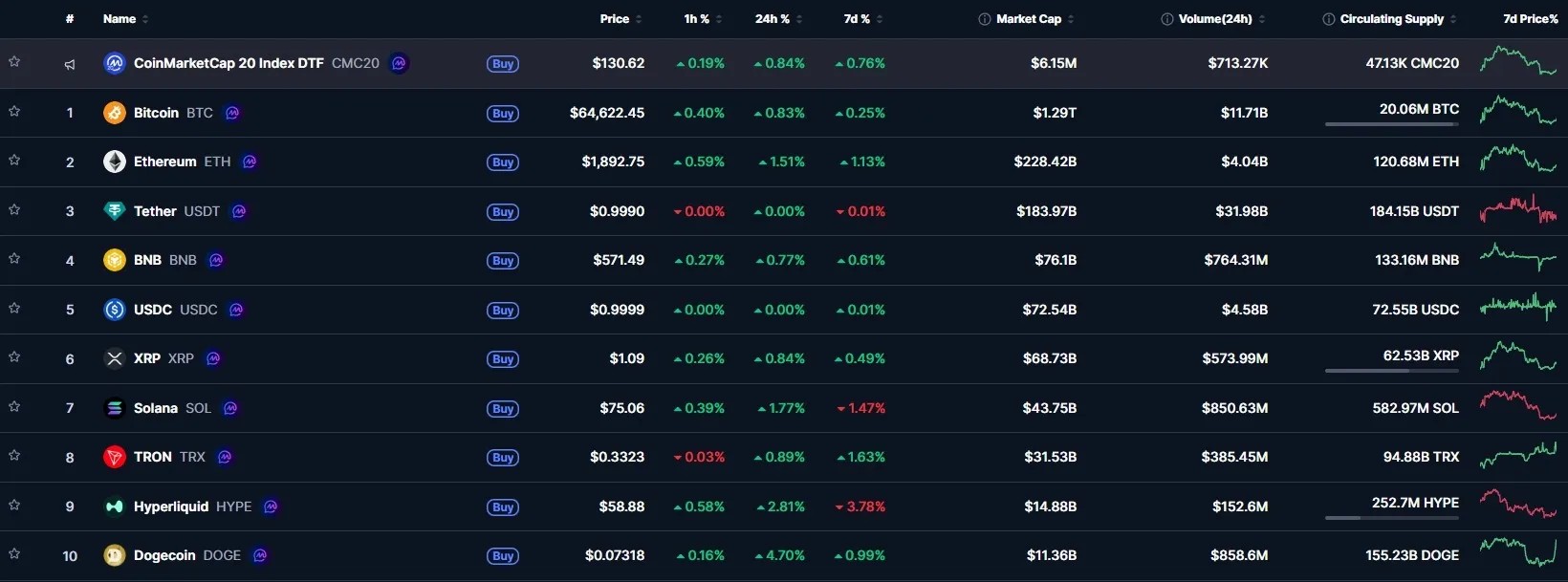Sort by the Volume(24h) column header
1568x582 pixels.
click(x=1214, y=19)
